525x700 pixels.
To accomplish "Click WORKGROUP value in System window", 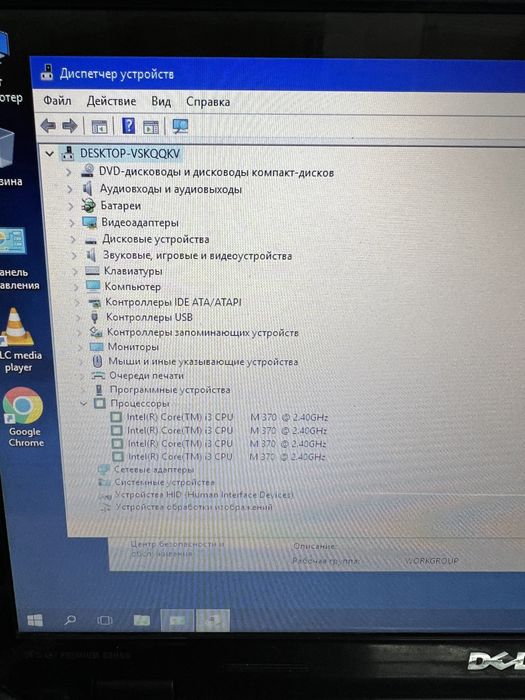I will 432,560.
